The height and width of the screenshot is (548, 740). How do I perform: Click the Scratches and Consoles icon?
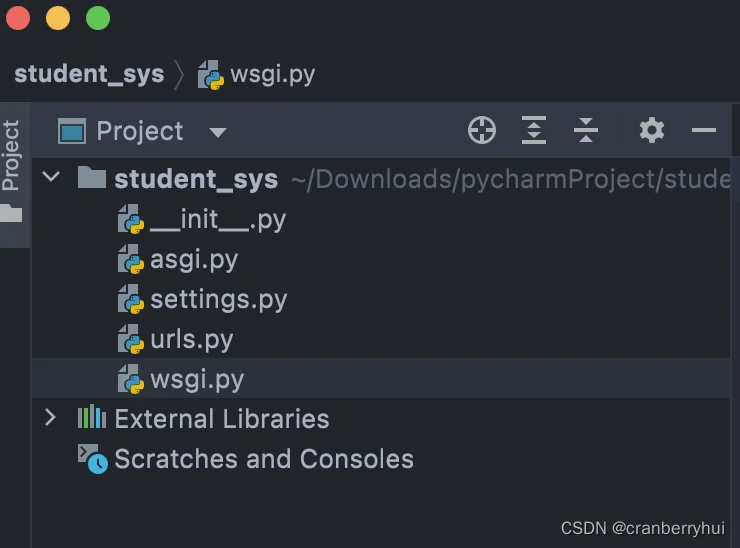92,459
